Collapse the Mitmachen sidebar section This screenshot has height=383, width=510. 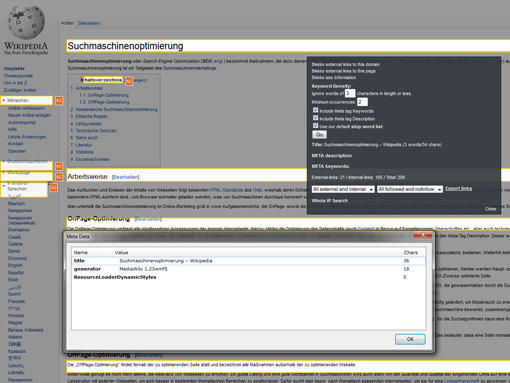4,100
